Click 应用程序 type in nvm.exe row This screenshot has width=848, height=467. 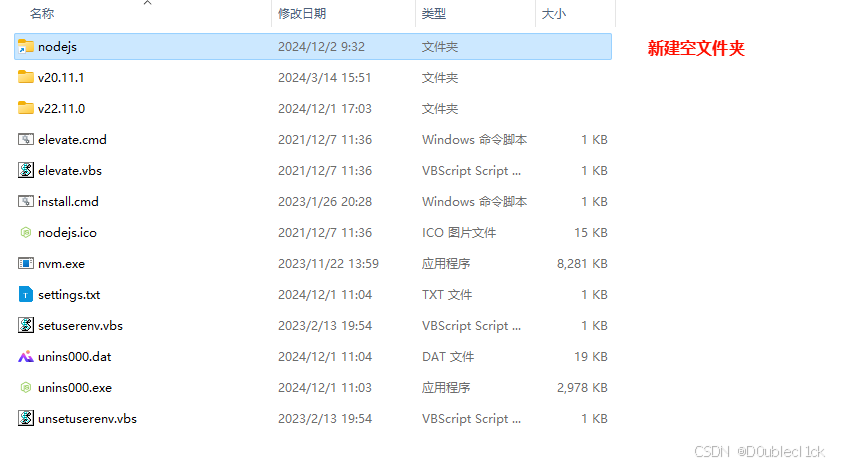[x=446, y=264]
